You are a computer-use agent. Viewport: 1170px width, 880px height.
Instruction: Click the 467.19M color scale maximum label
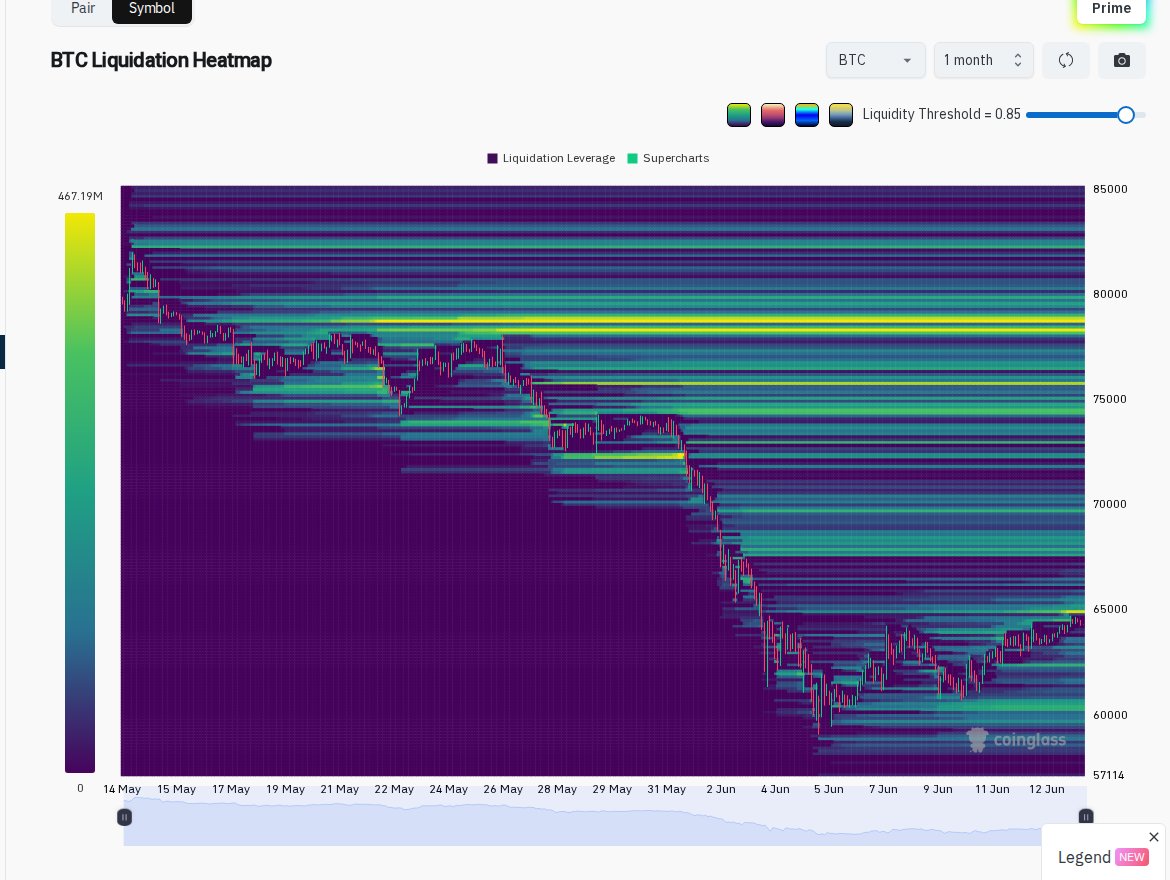(80, 196)
